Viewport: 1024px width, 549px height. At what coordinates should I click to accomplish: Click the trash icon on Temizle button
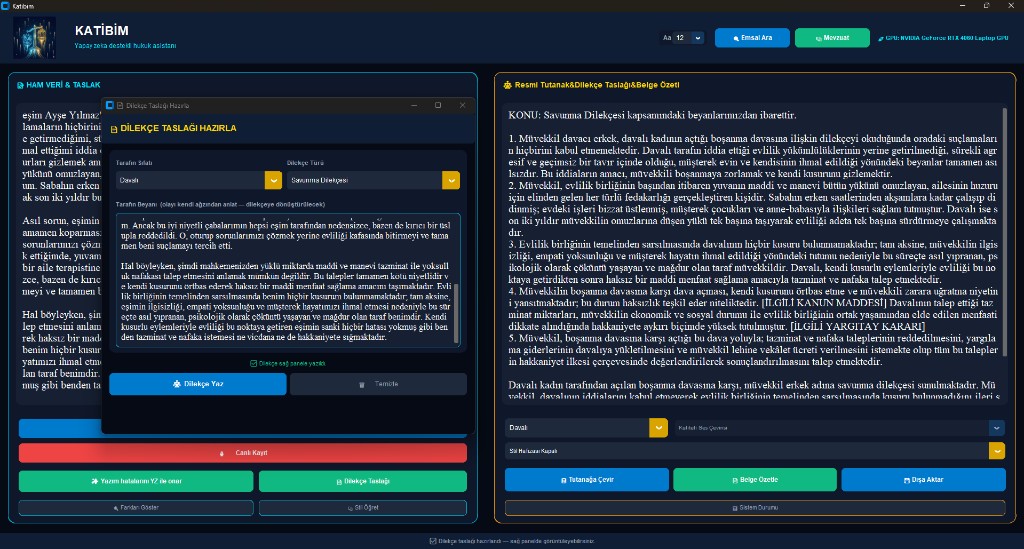[361, 384]
